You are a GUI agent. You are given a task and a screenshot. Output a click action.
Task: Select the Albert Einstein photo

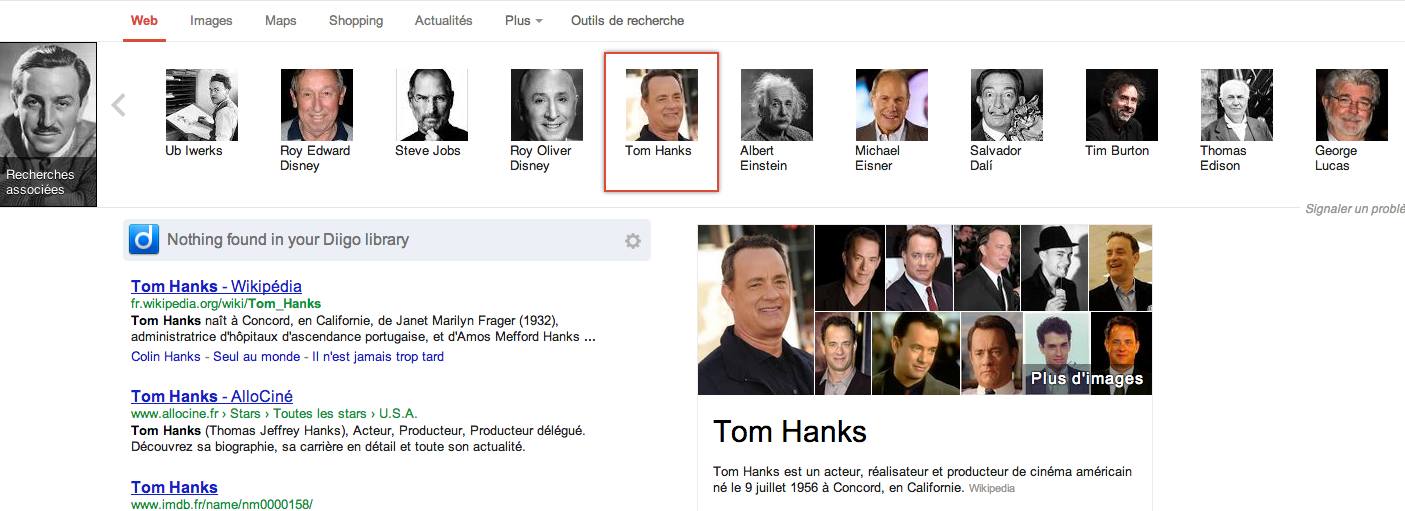776,105
